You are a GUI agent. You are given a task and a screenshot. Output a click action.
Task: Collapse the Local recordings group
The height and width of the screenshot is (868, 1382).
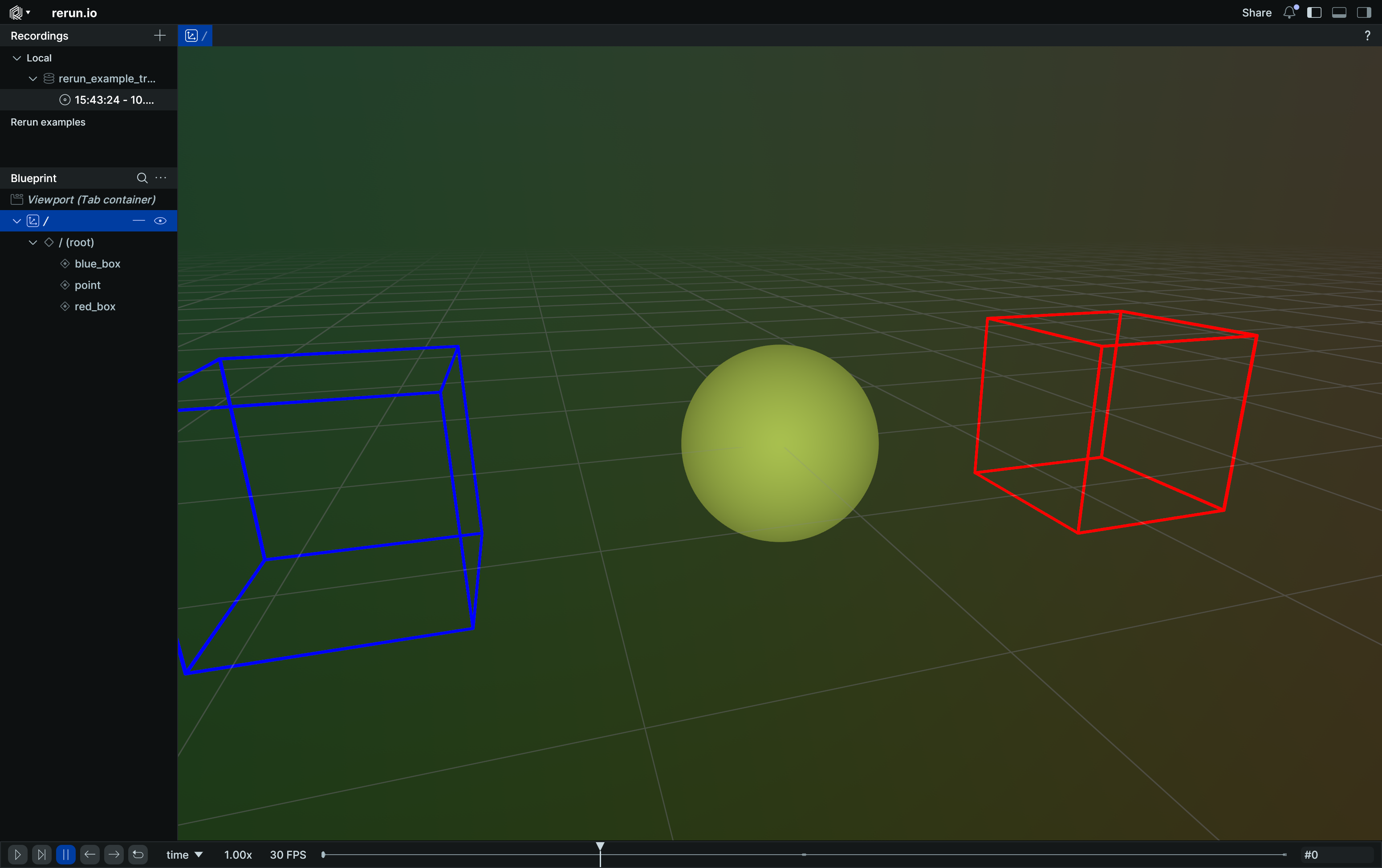click(x=17, y=58)
